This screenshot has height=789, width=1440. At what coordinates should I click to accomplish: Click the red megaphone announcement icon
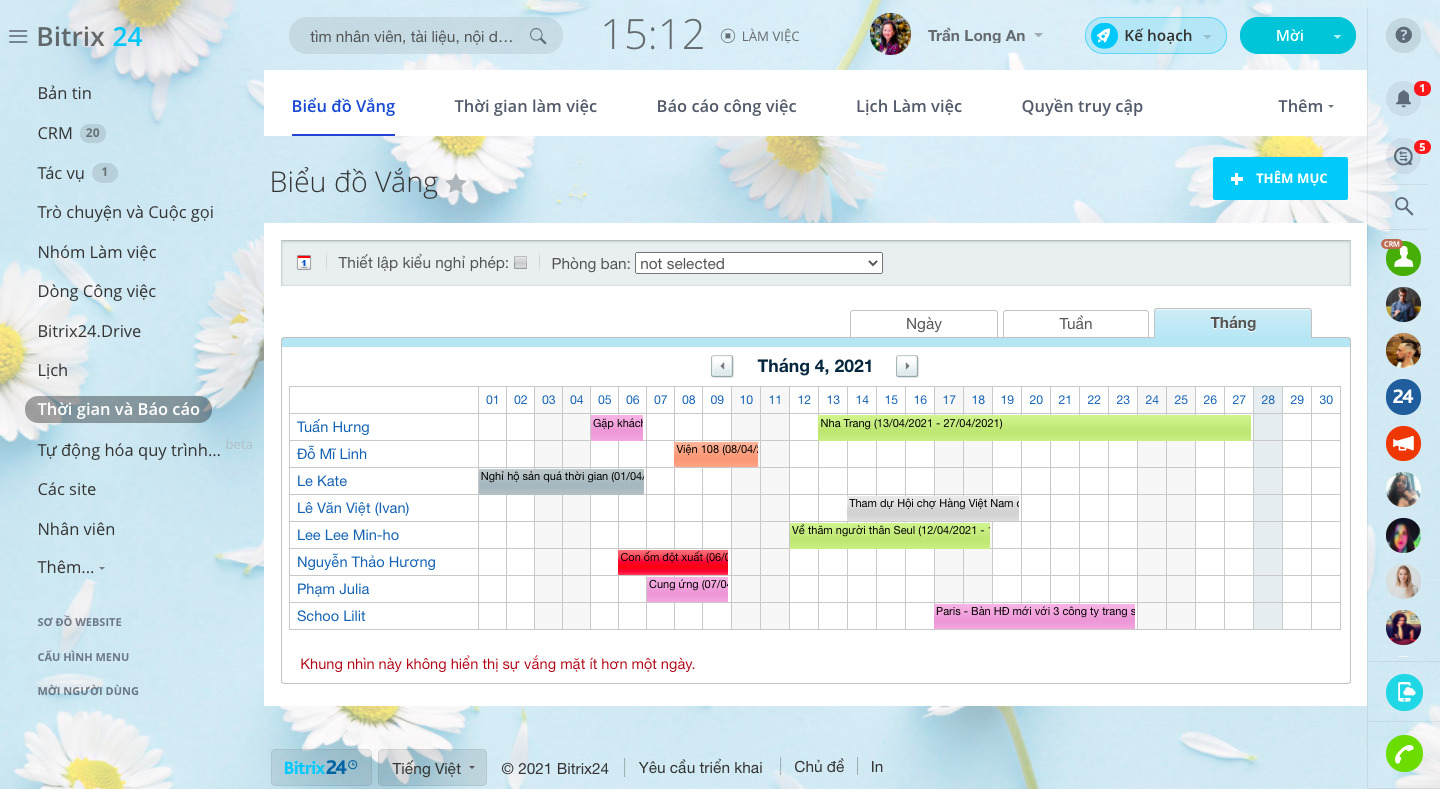click(x=1403, y=443)
